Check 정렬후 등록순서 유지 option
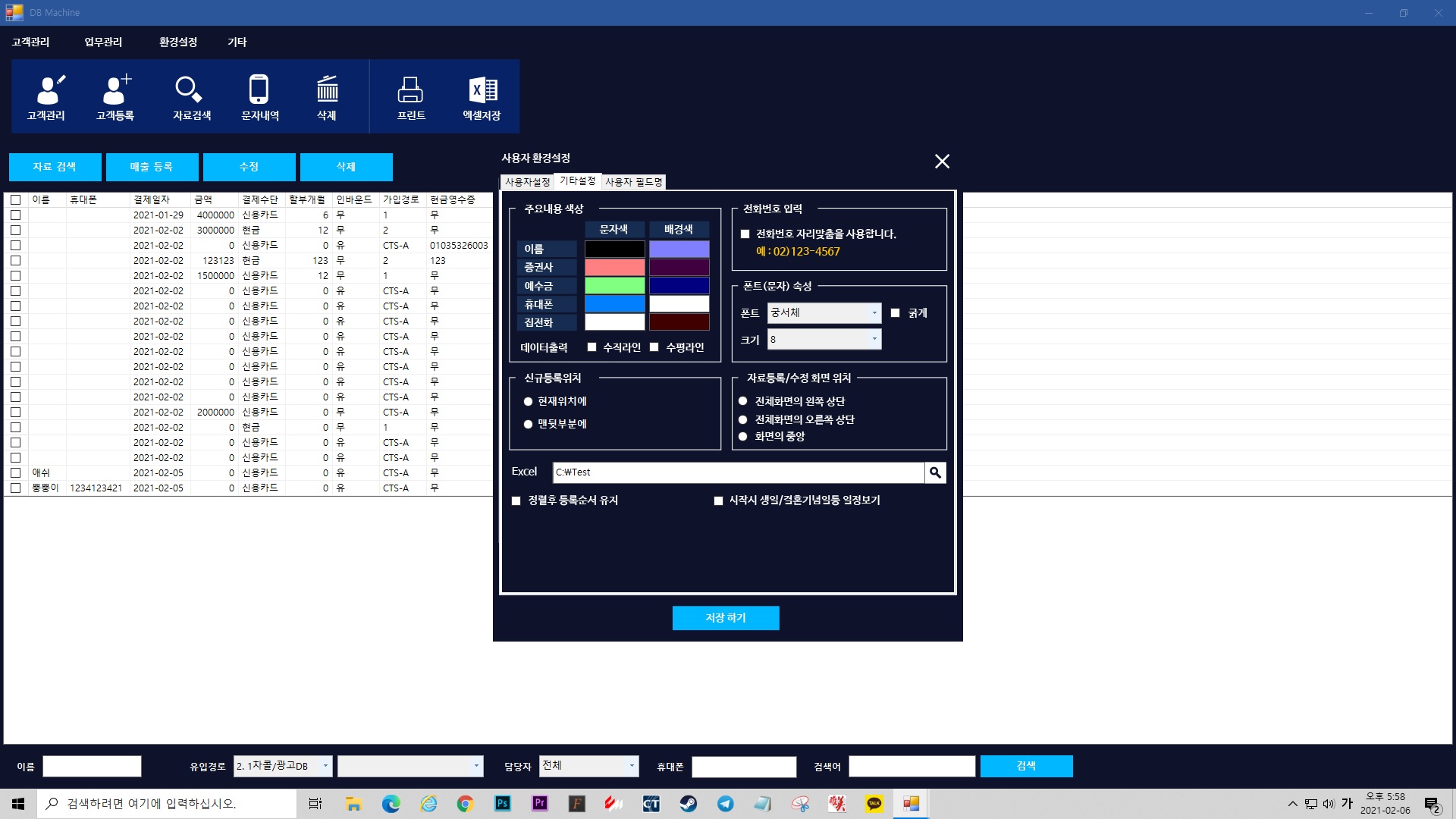Image resolution: width=1456 pixels, height=819 pixels. (x=516, y=500)
